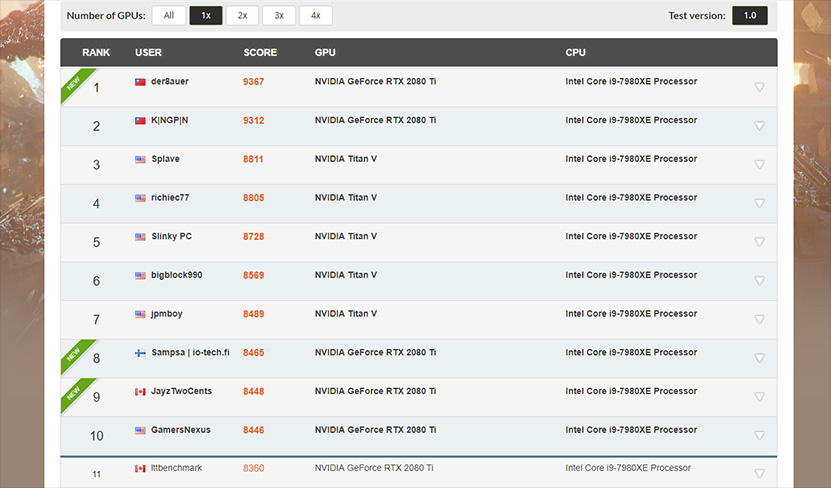Expand details for GamersNexus' row

(759, 435)
